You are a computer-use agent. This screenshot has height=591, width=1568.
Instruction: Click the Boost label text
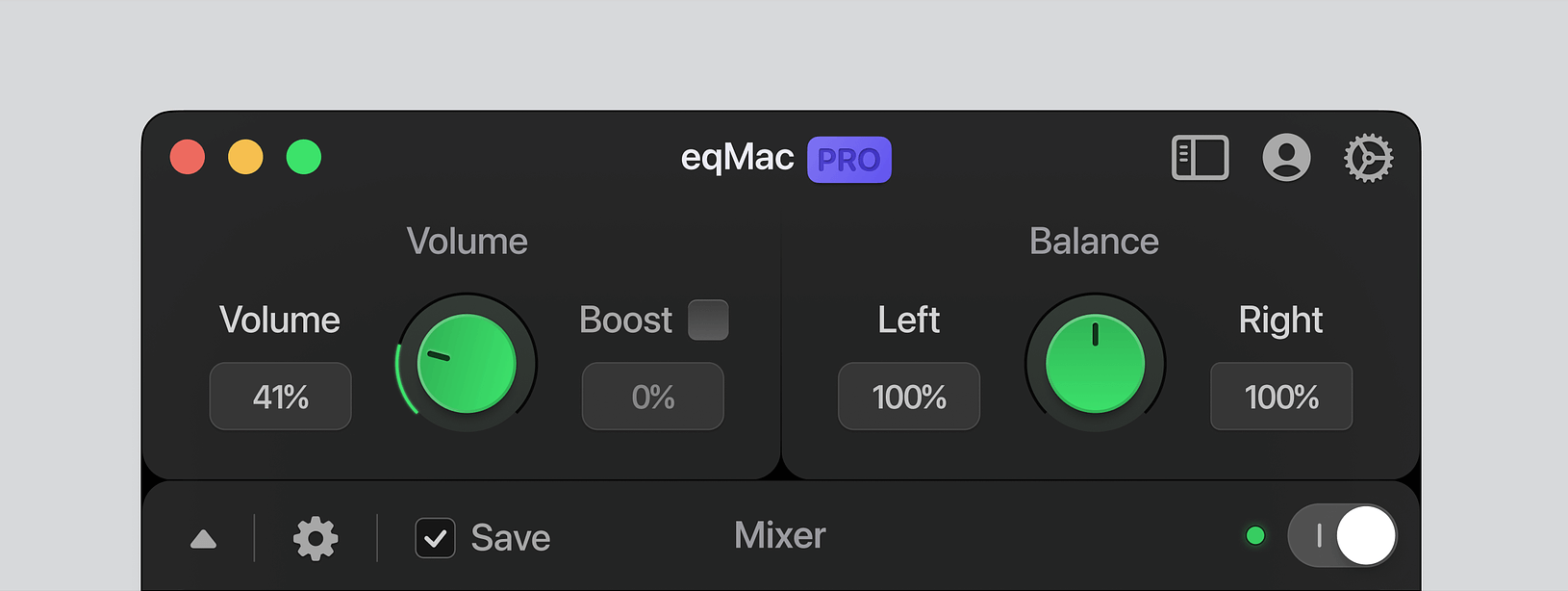(625, 320)
